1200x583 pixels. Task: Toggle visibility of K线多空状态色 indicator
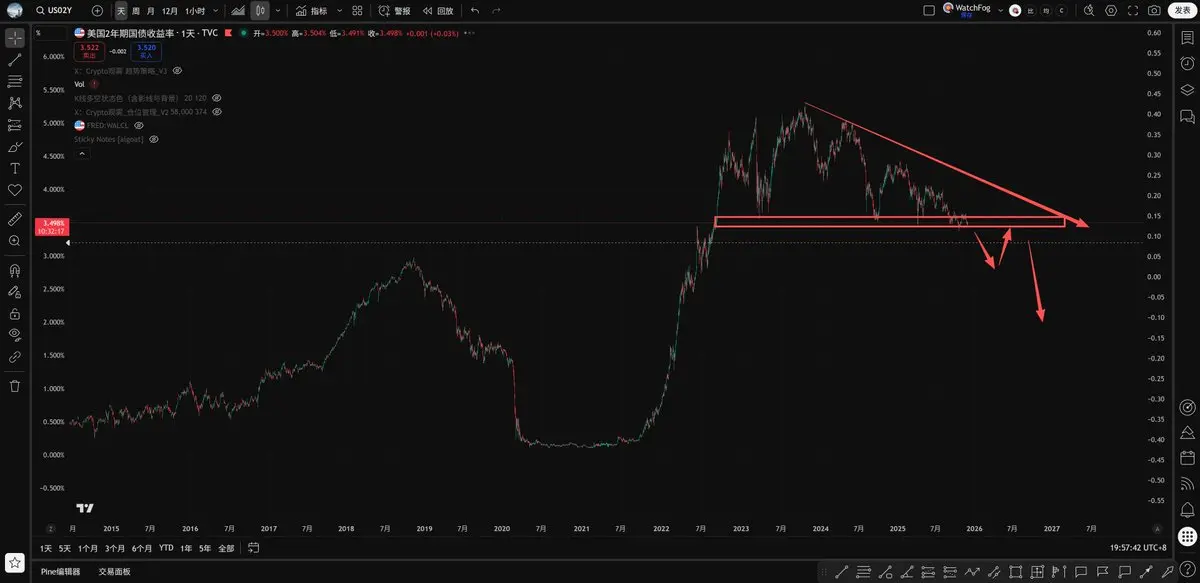(x=216, y=98)
